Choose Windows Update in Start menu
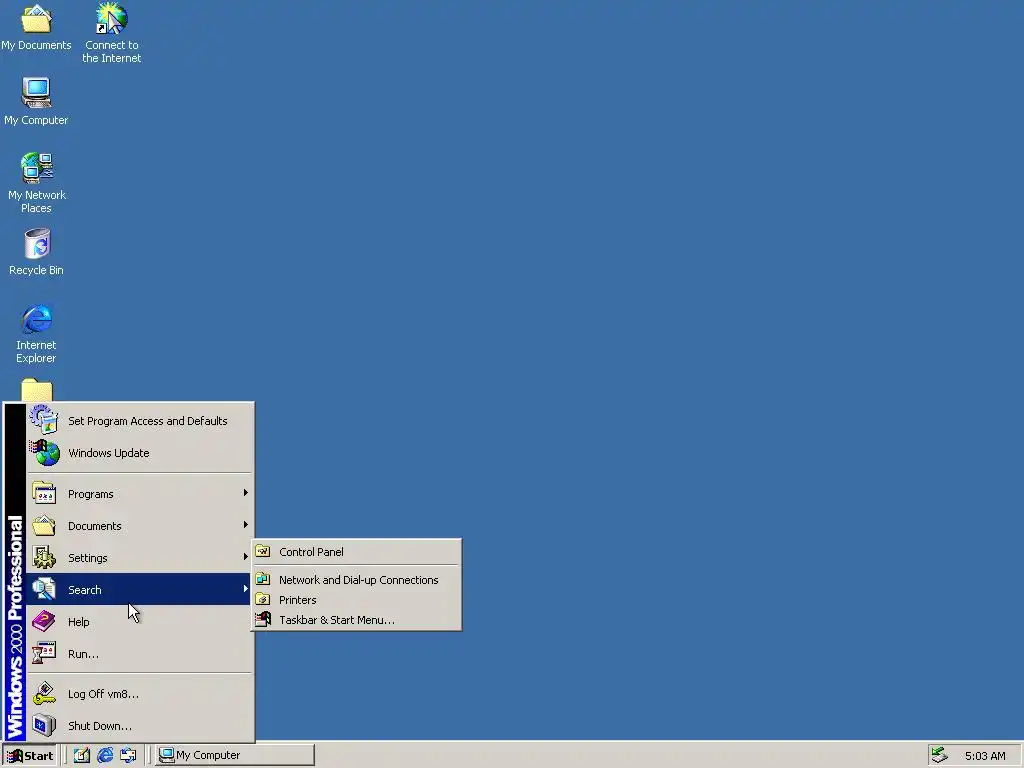Image resolution: width=1024 pixels, height=768 pixels. [x=139, y=453]
